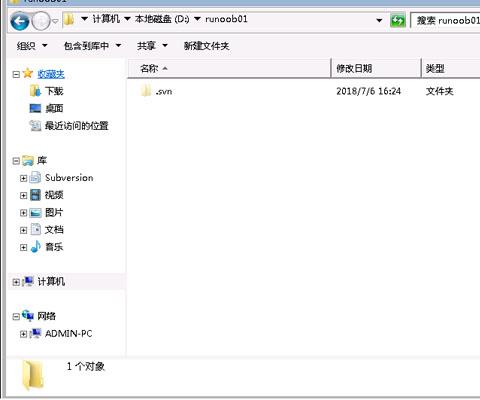Screen dimensions: 480x400
Task: Select 图片 in the navigation pane
Action: (54, 212)
